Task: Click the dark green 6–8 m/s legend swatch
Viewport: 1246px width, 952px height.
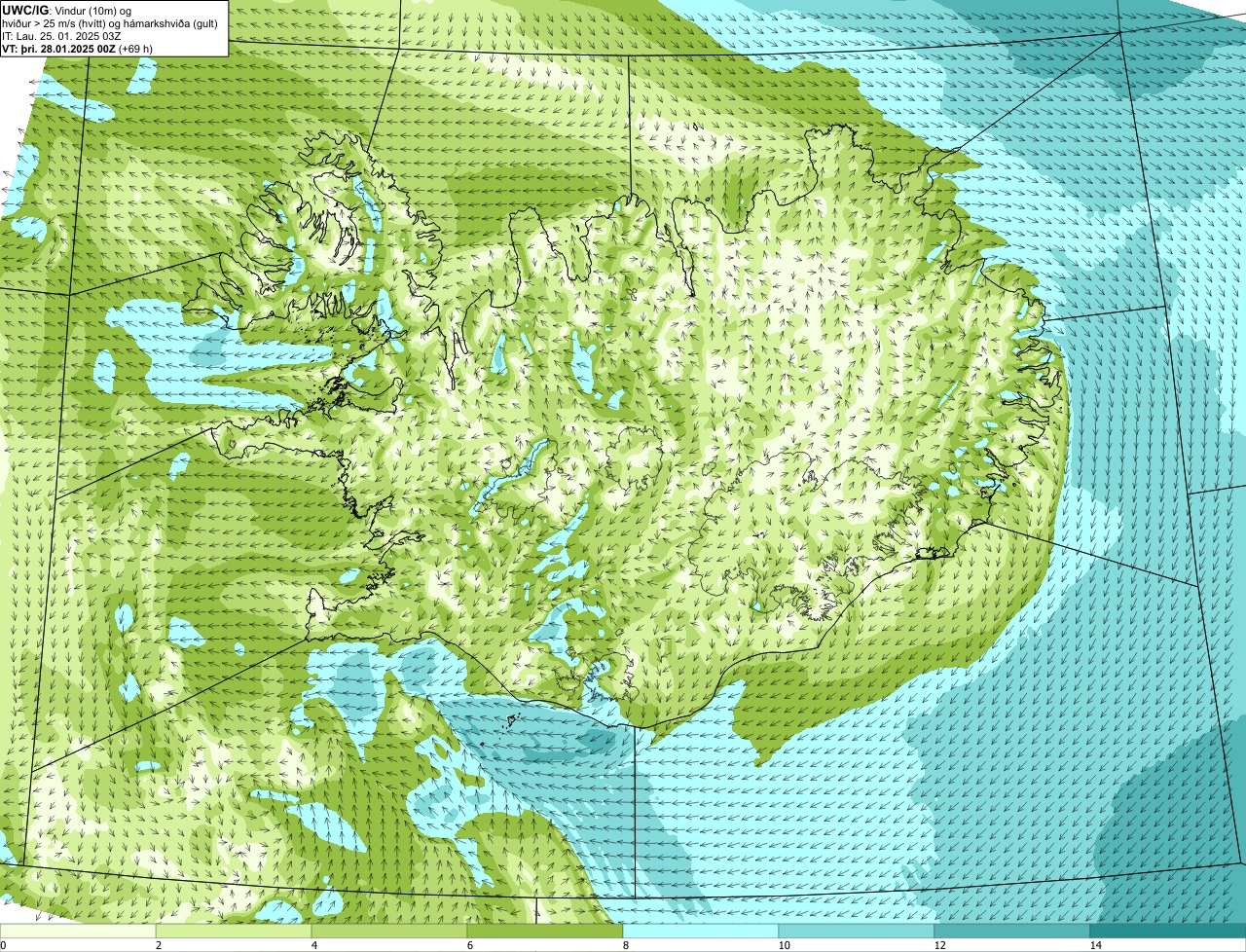Action: pyautogui.click(x=545, y=931)
